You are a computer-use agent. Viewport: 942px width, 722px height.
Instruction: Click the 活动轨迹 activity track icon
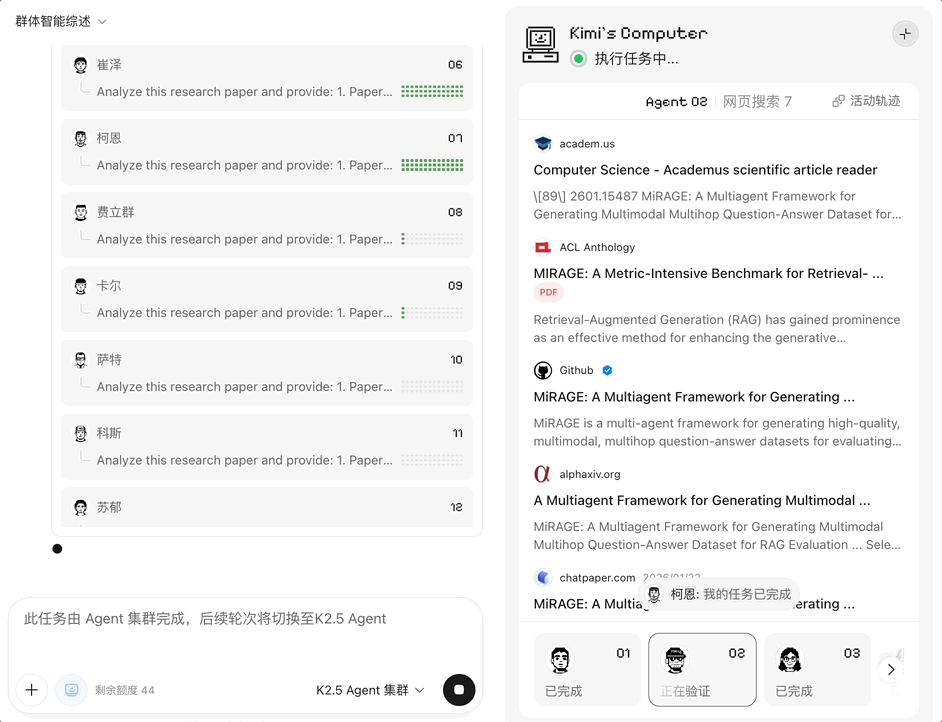[x=838, y=101]
